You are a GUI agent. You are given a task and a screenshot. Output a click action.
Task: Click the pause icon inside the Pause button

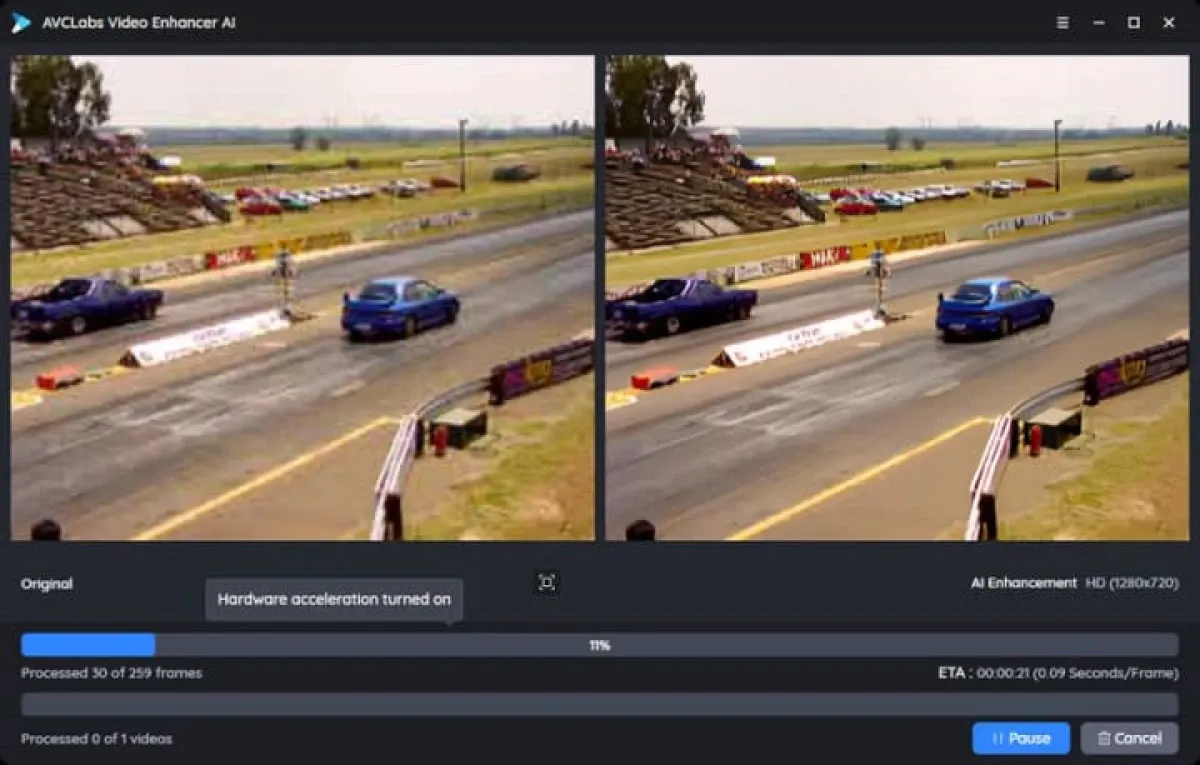pos(998,738)
